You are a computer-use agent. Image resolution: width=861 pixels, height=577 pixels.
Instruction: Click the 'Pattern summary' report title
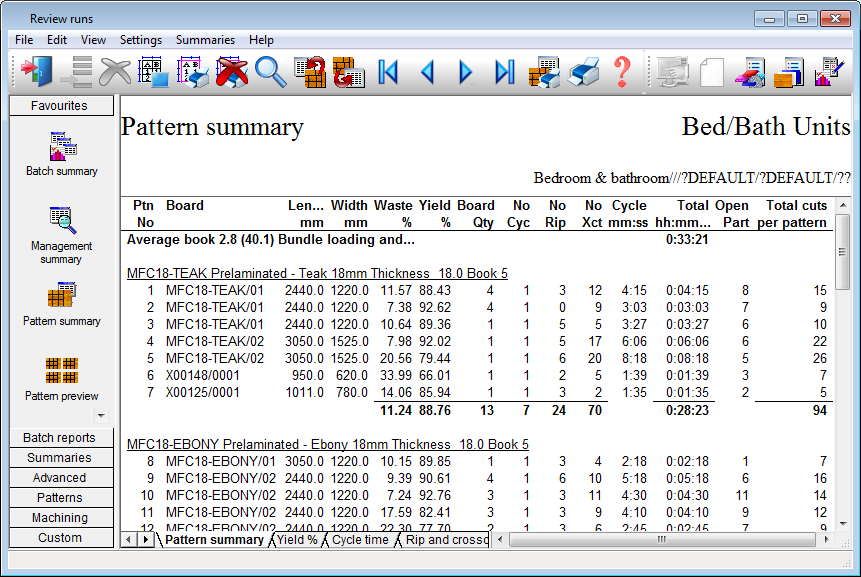(212, 127)
